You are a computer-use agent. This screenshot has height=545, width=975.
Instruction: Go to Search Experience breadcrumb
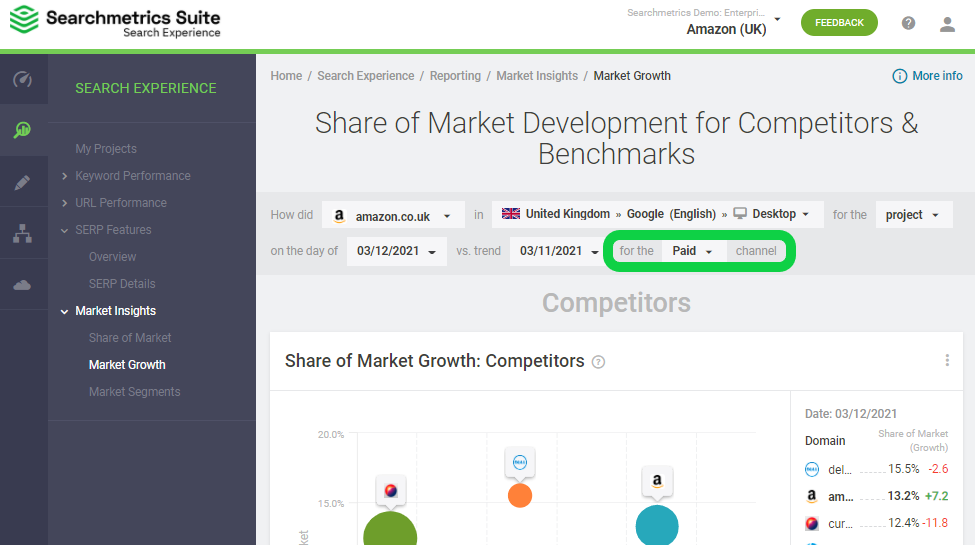pos(366,76)
